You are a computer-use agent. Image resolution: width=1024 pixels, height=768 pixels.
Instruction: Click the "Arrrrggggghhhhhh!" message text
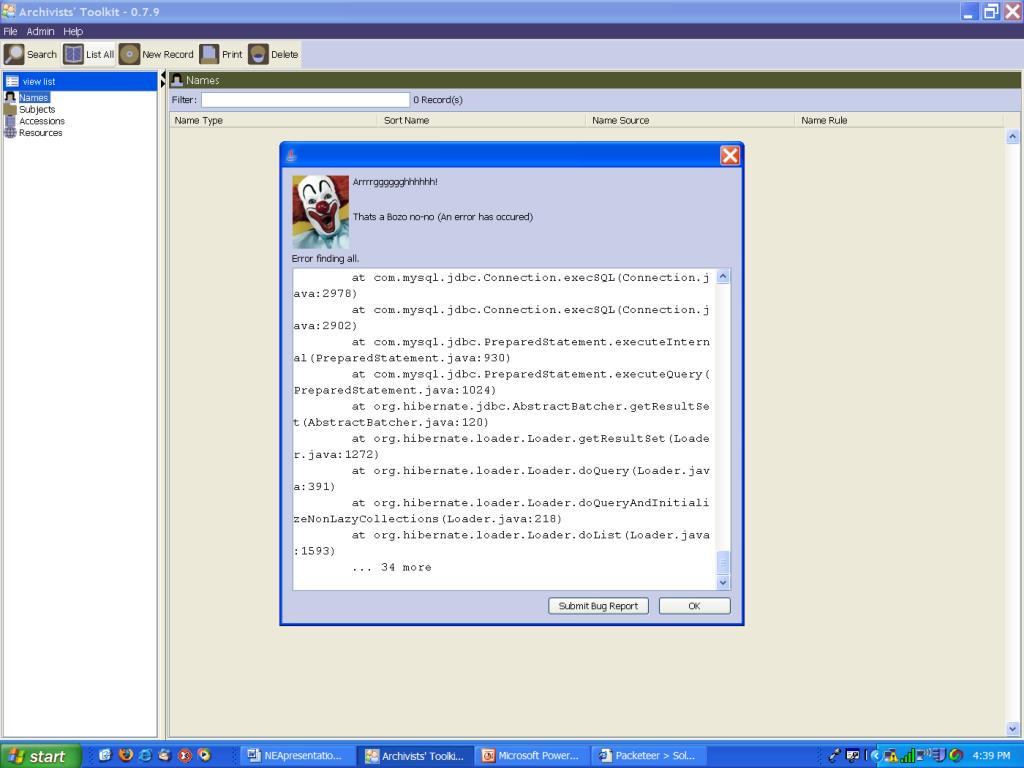395,182
